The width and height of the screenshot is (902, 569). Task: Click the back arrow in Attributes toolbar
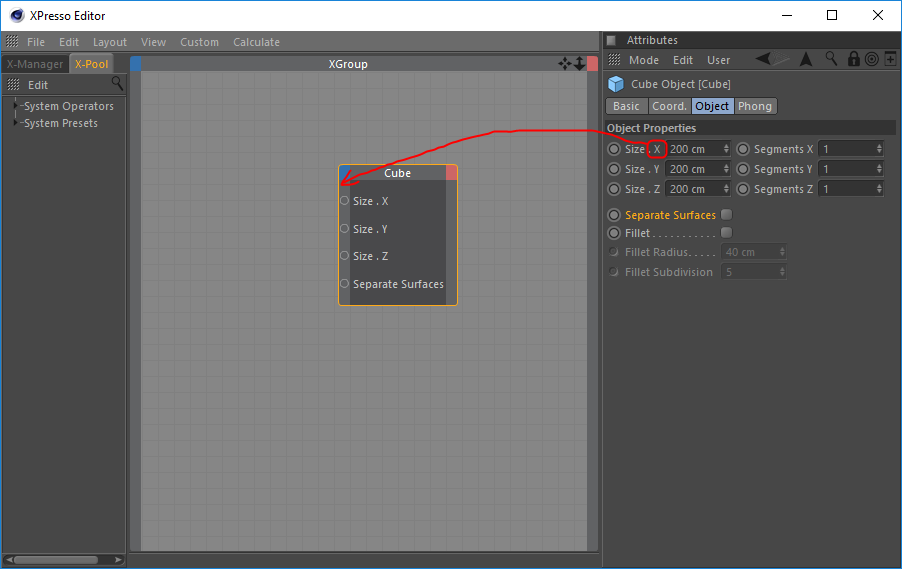(x=763, y=59)
